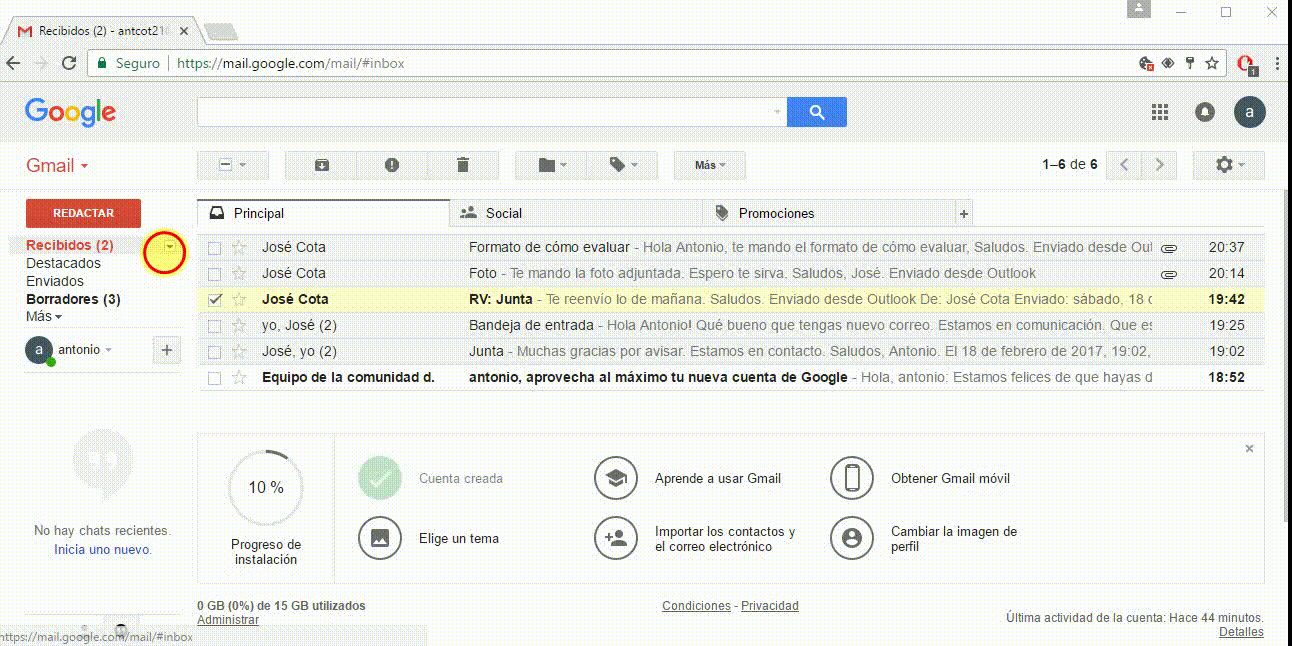This screenshot has width=1292, height=646.
Task: Open the Move to folder dropdown
Action: [551, 165]
